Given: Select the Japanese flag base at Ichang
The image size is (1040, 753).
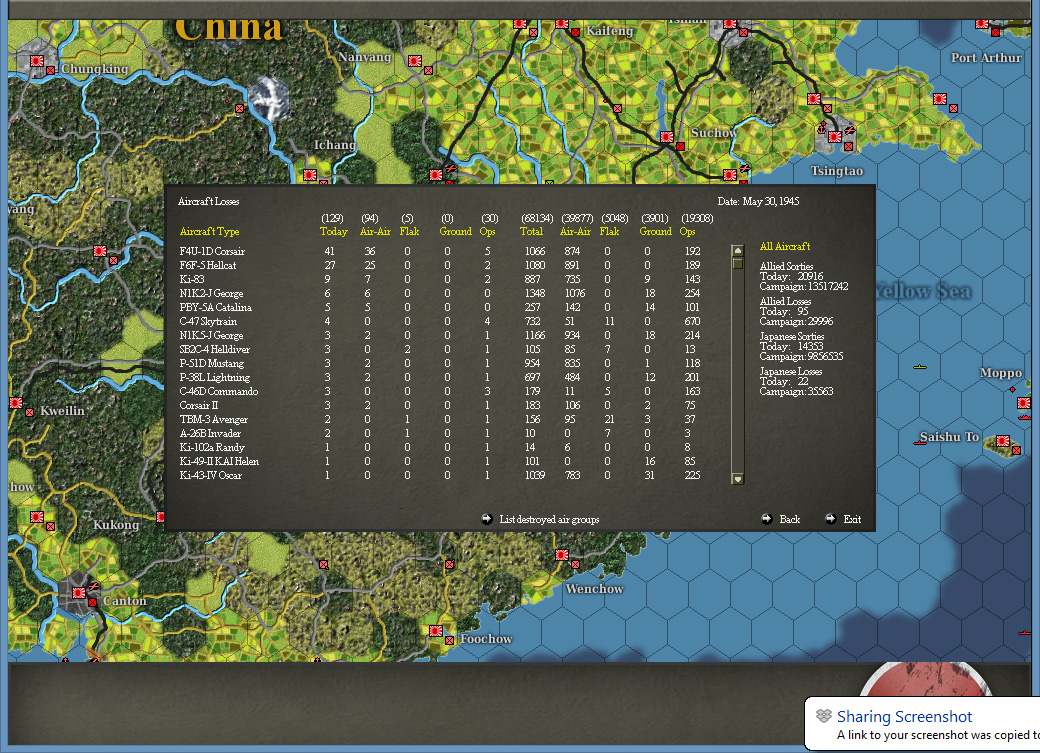Looking at the screenshot, I should click(310, 175).
